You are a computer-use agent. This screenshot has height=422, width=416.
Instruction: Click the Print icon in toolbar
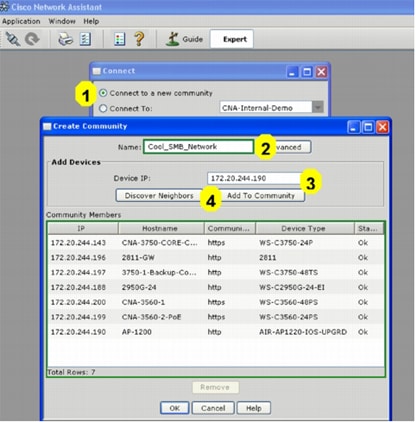[x=65, y=39]
